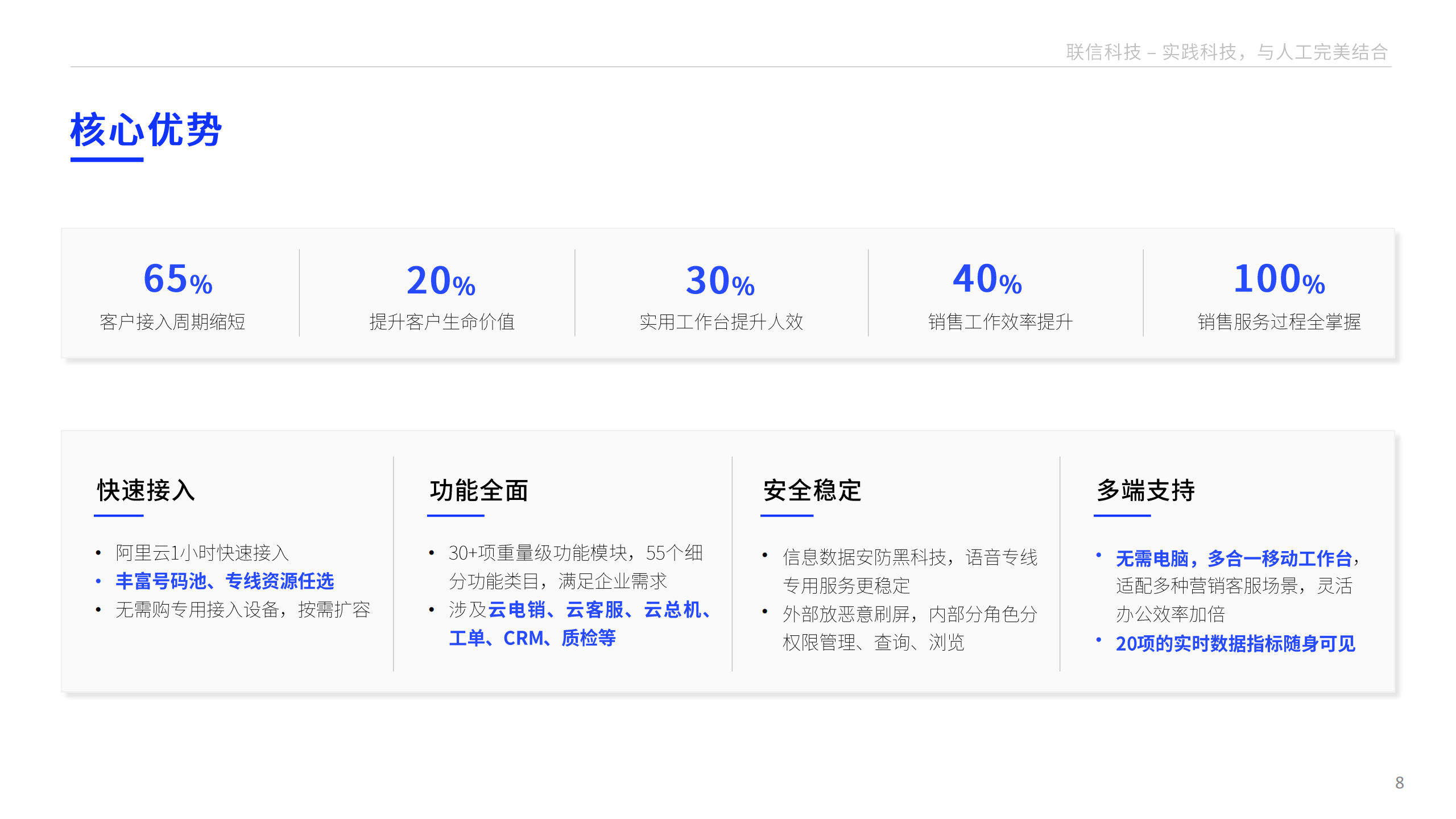This screenshot has width=1456, height=819.
Task: Click the 核心优势 slide title
Action: pos(146,130)
